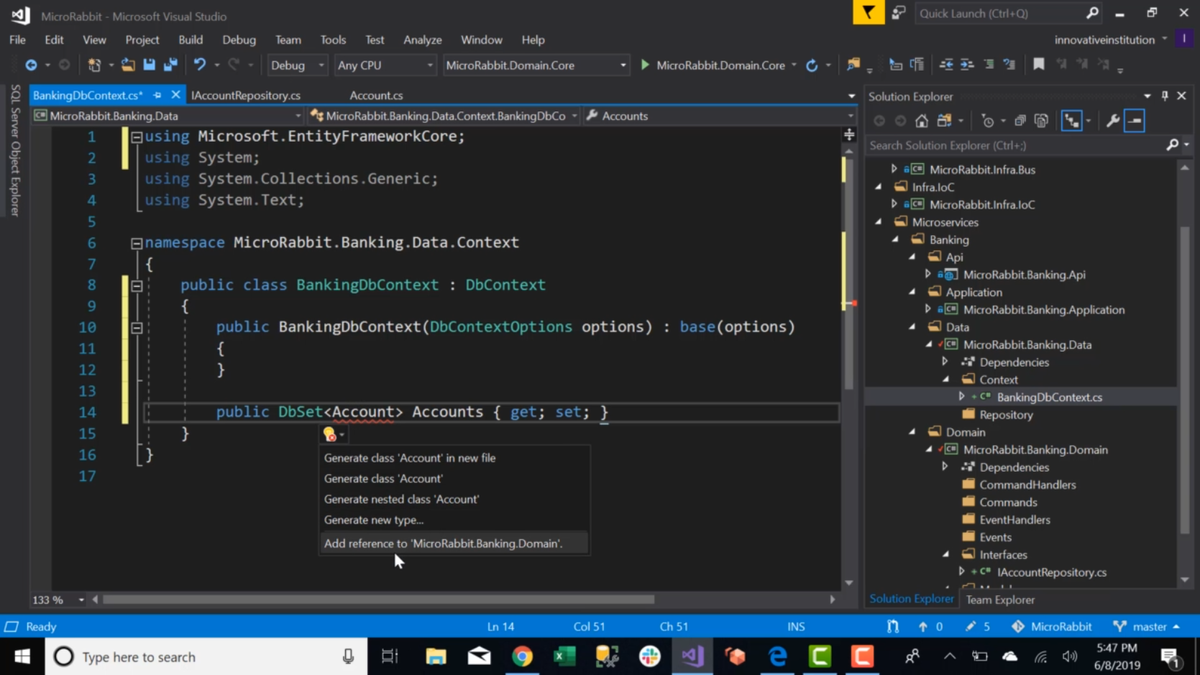1200x675 pixels.
Task: Switch to the Team Explorer tab
Action: [x=1000, y=600]
